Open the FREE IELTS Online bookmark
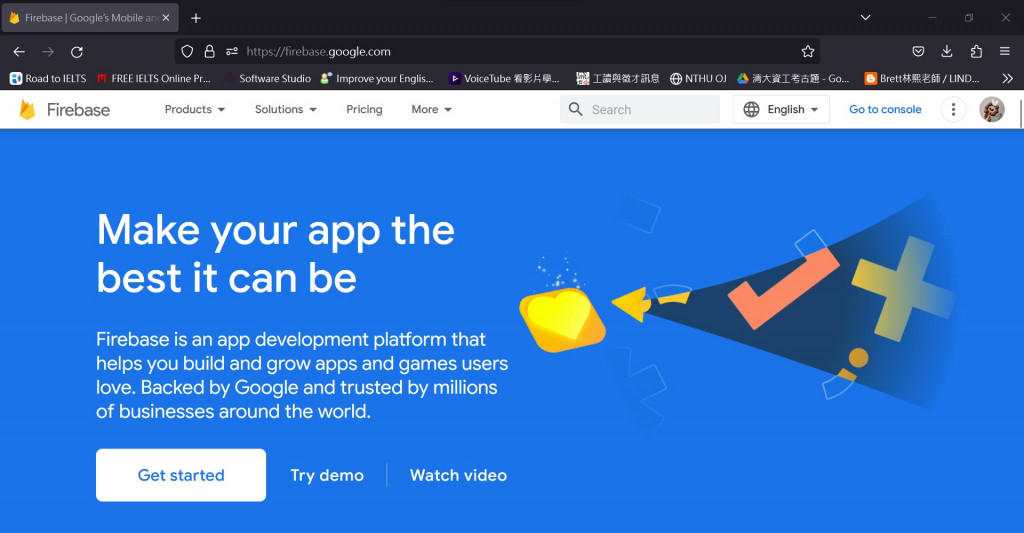This screenshot has height=533, width=1024. point(153,78)
